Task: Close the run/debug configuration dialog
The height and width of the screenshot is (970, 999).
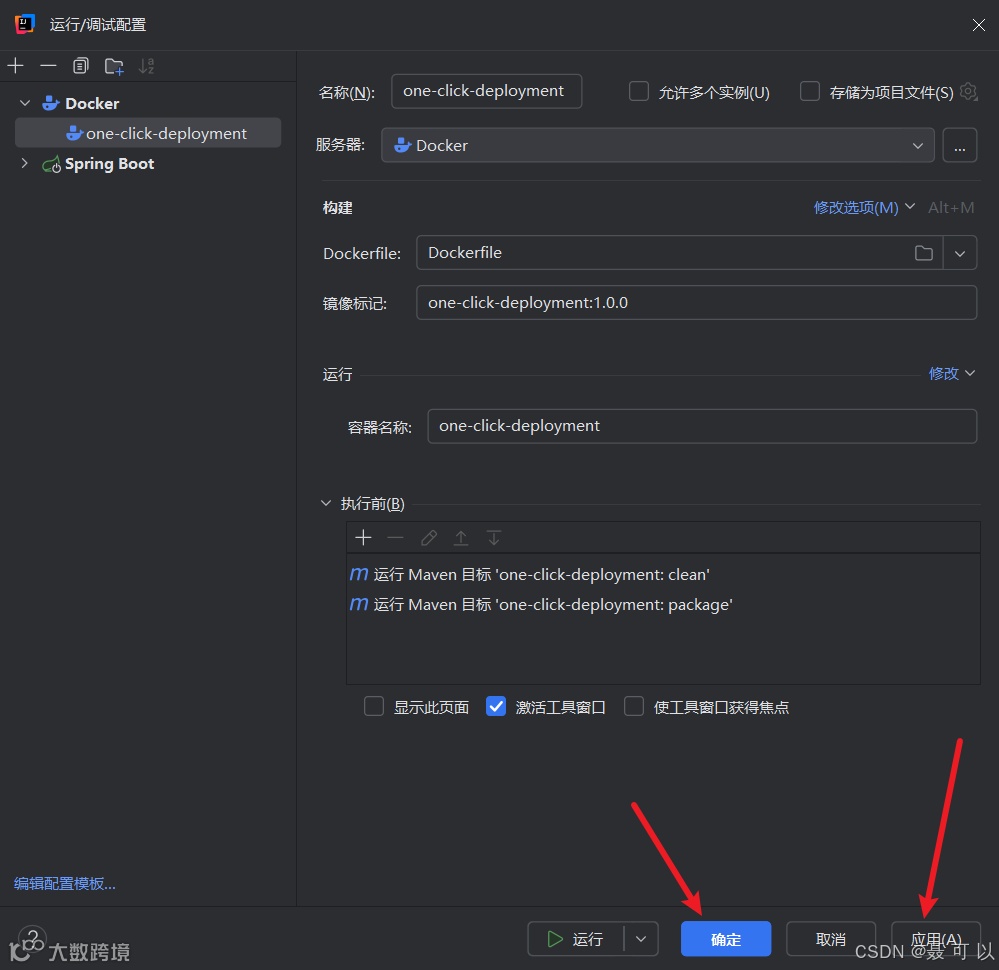Action: [979, 25]
